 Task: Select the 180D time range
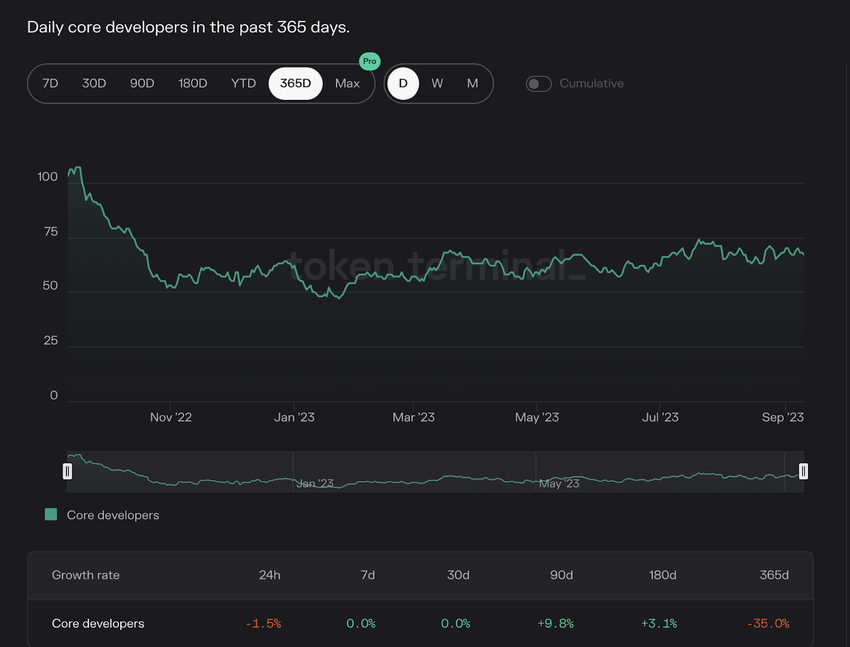(192, 83)
